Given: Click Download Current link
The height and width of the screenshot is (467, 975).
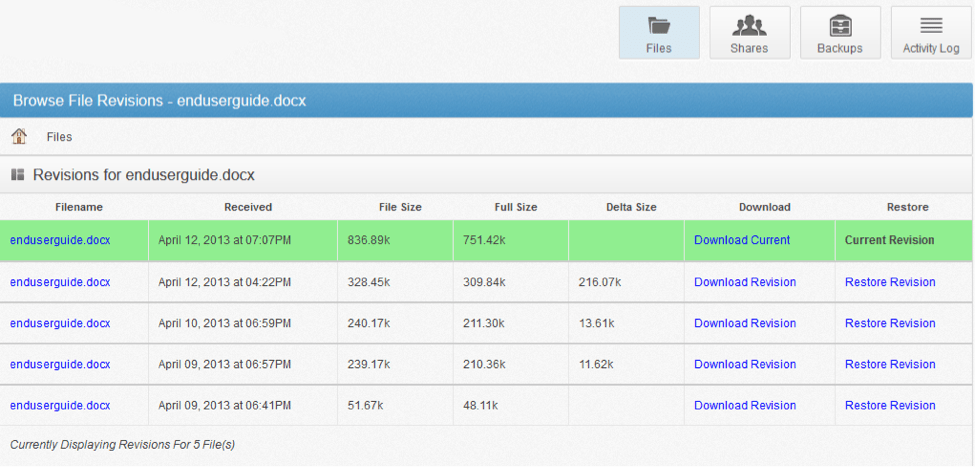Looking at the screenshot, I should point(742,240).
